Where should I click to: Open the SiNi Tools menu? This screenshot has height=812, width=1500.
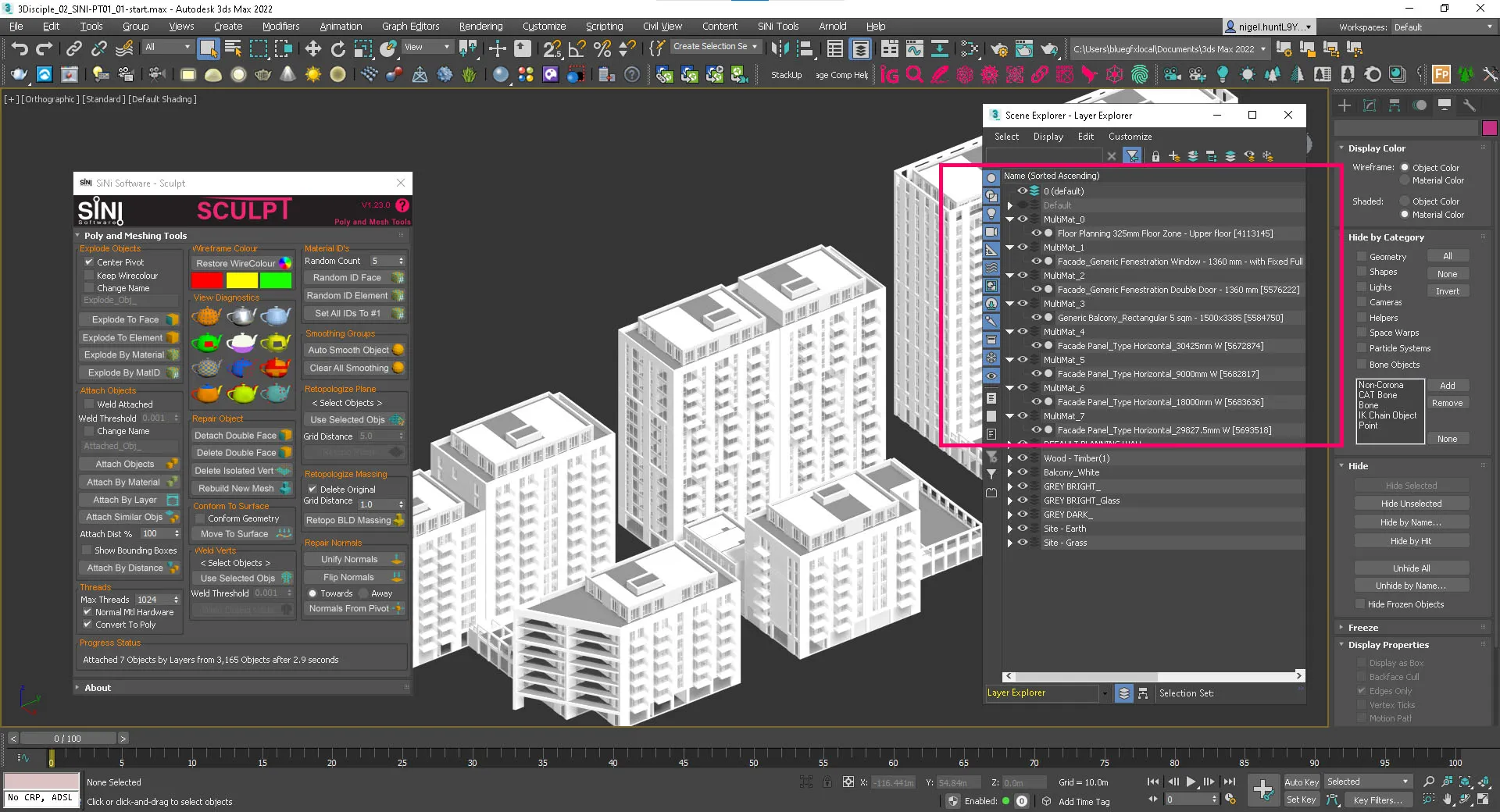click(778, 26)
